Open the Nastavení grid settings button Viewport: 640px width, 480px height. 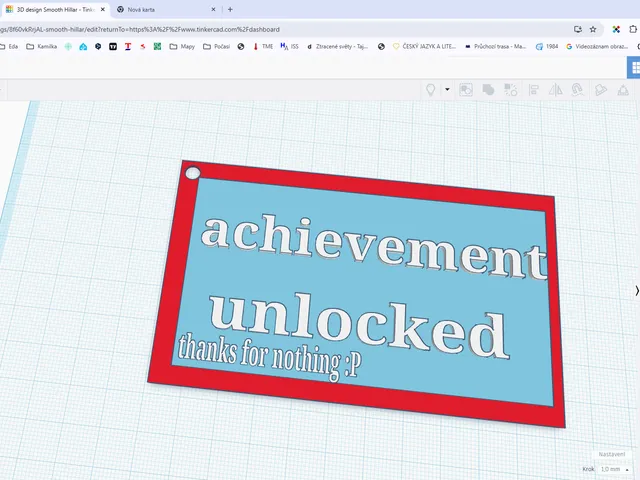pyautogui.click(x=611, y=454)
